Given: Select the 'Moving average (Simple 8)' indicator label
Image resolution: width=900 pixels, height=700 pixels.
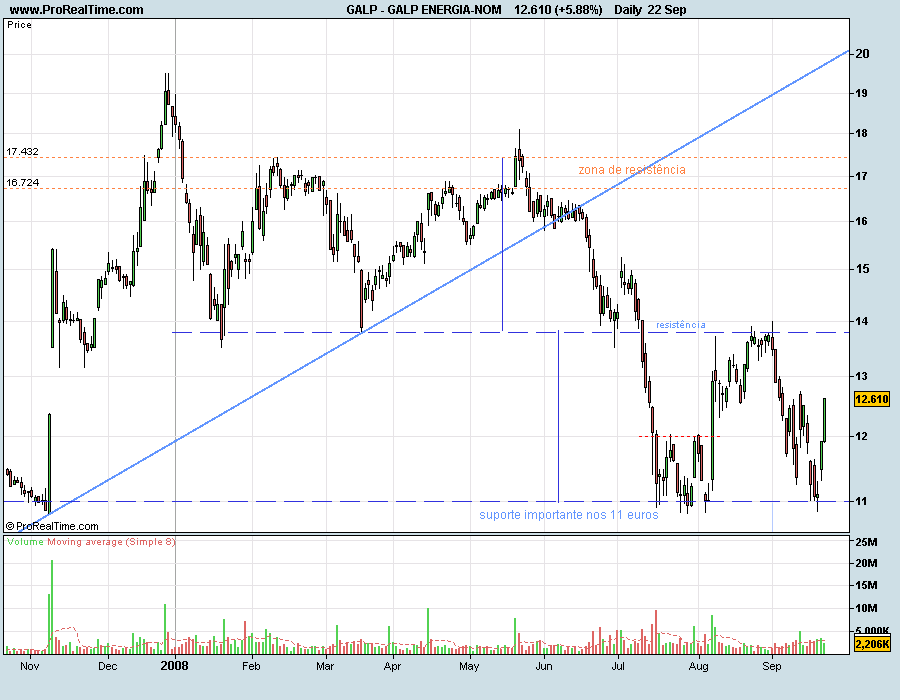Looking at the screenshot, I should 111,542.
